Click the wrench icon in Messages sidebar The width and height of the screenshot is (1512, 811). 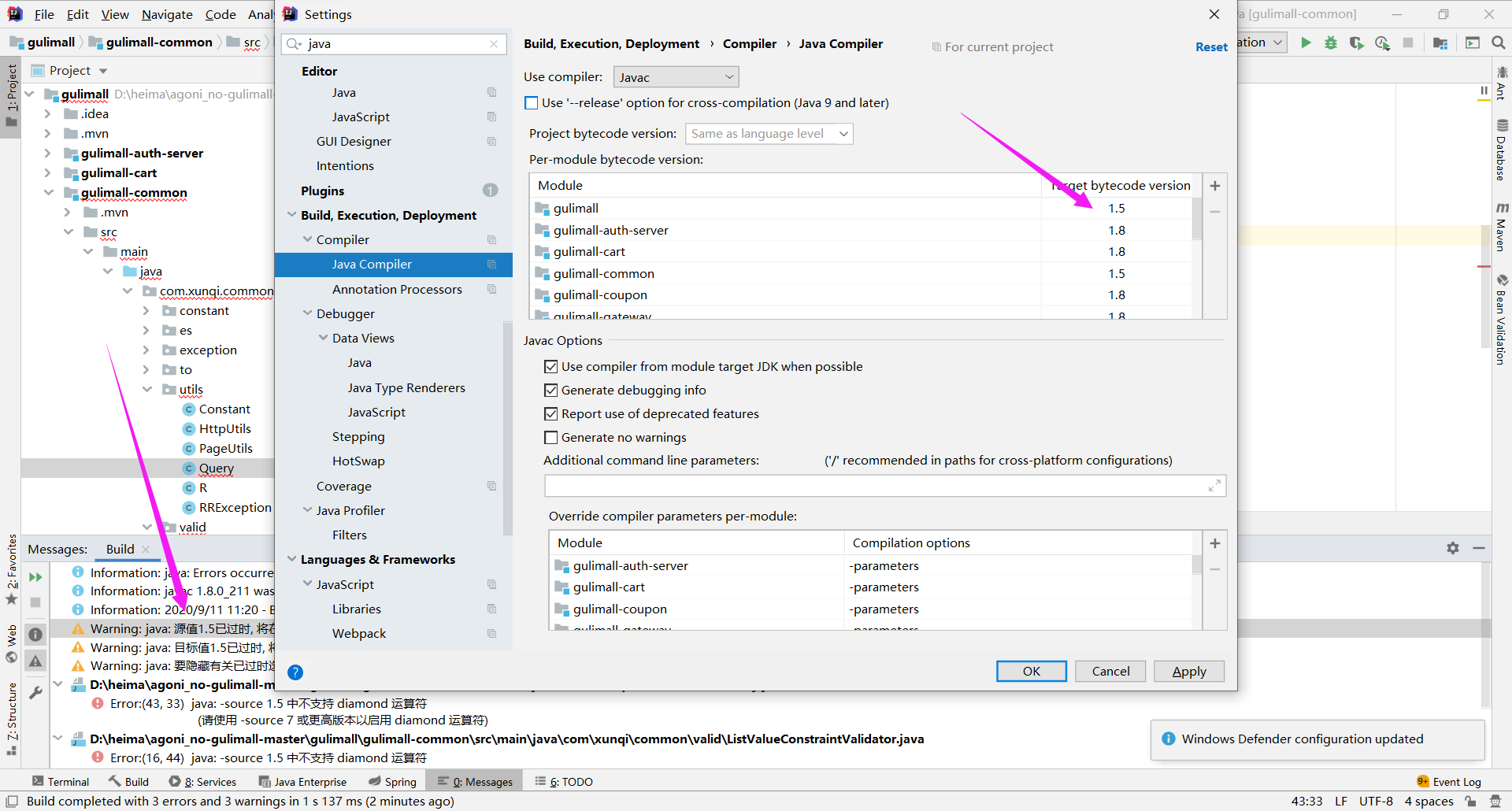click(35, 692)
